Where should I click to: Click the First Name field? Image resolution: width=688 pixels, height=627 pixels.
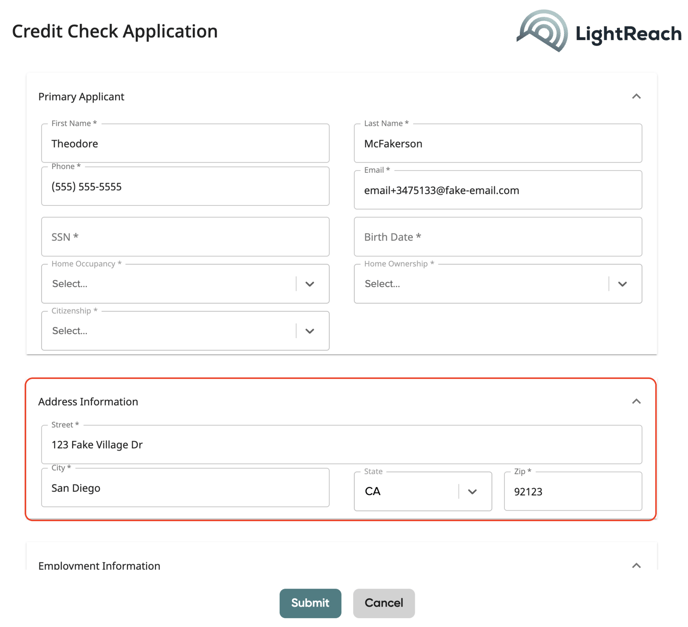185,143
